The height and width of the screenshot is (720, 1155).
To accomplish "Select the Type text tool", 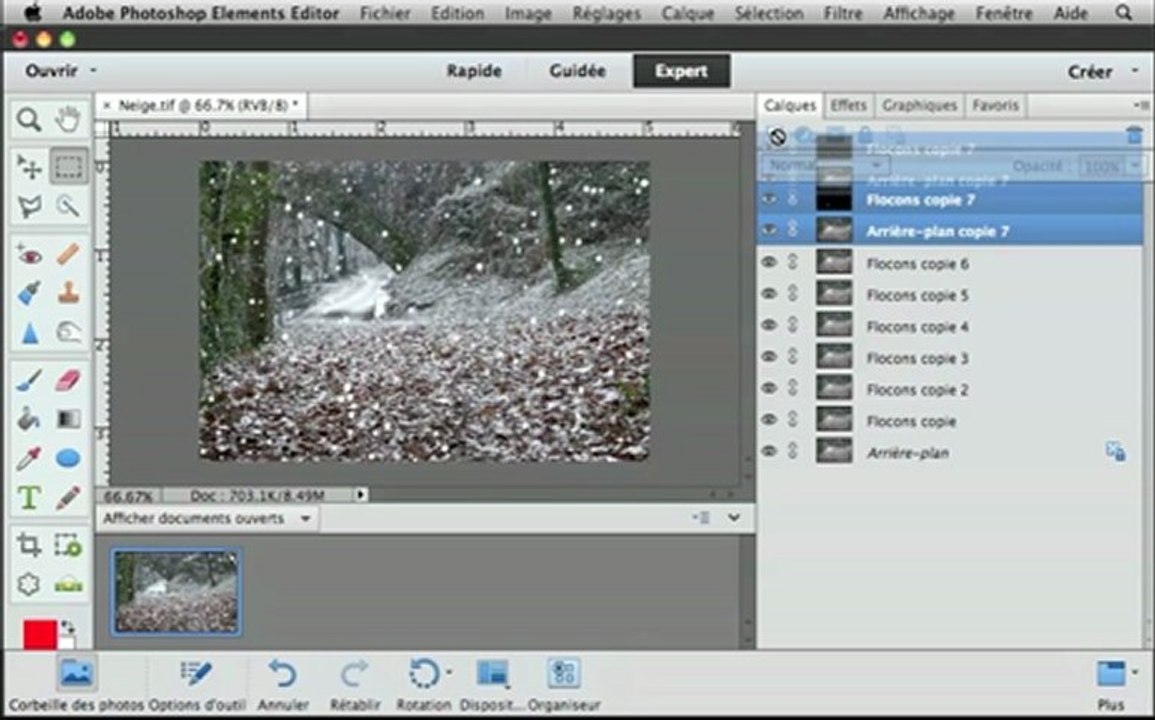I will click(29, 497).
